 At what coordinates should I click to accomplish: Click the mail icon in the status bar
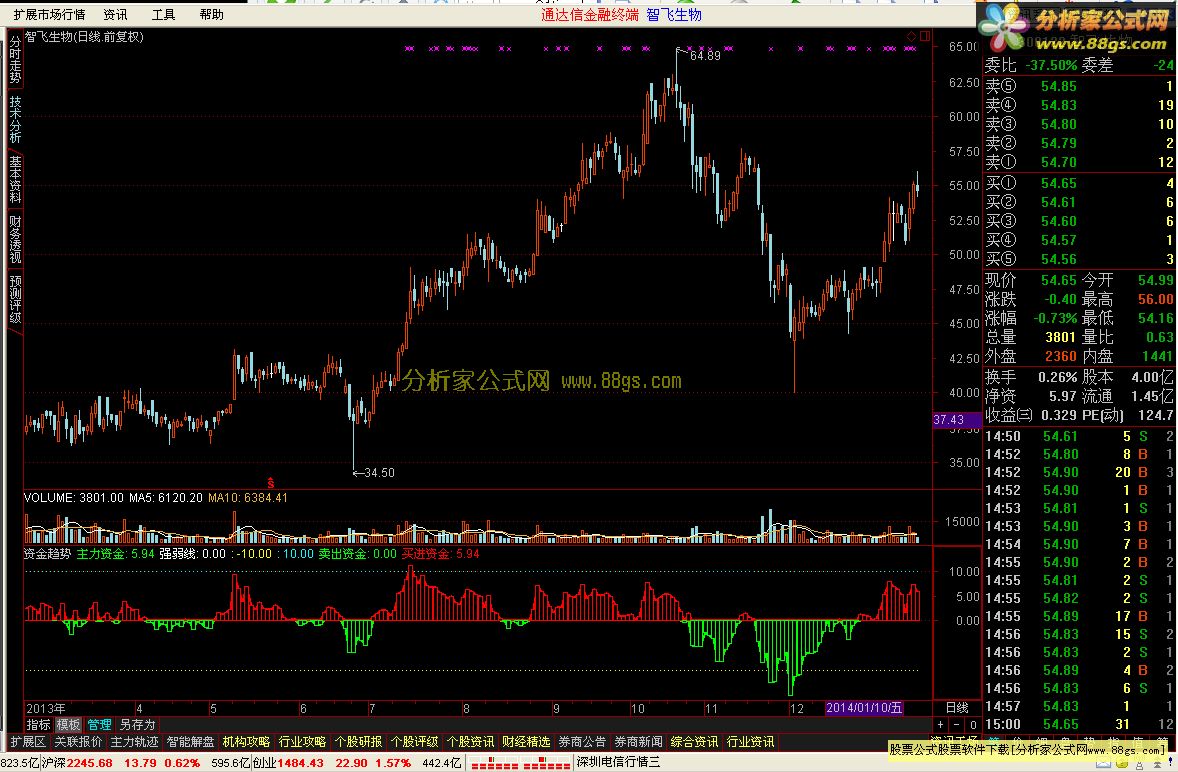(1103, 764)
